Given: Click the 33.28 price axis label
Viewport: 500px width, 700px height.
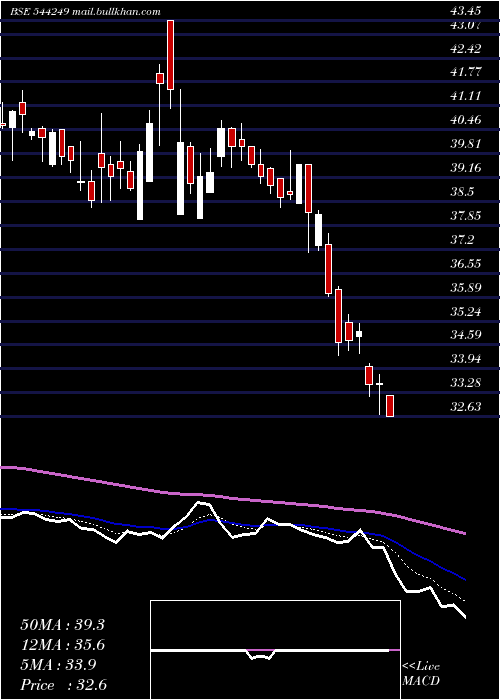Looking at the screenshot, I should pos(466,383).
